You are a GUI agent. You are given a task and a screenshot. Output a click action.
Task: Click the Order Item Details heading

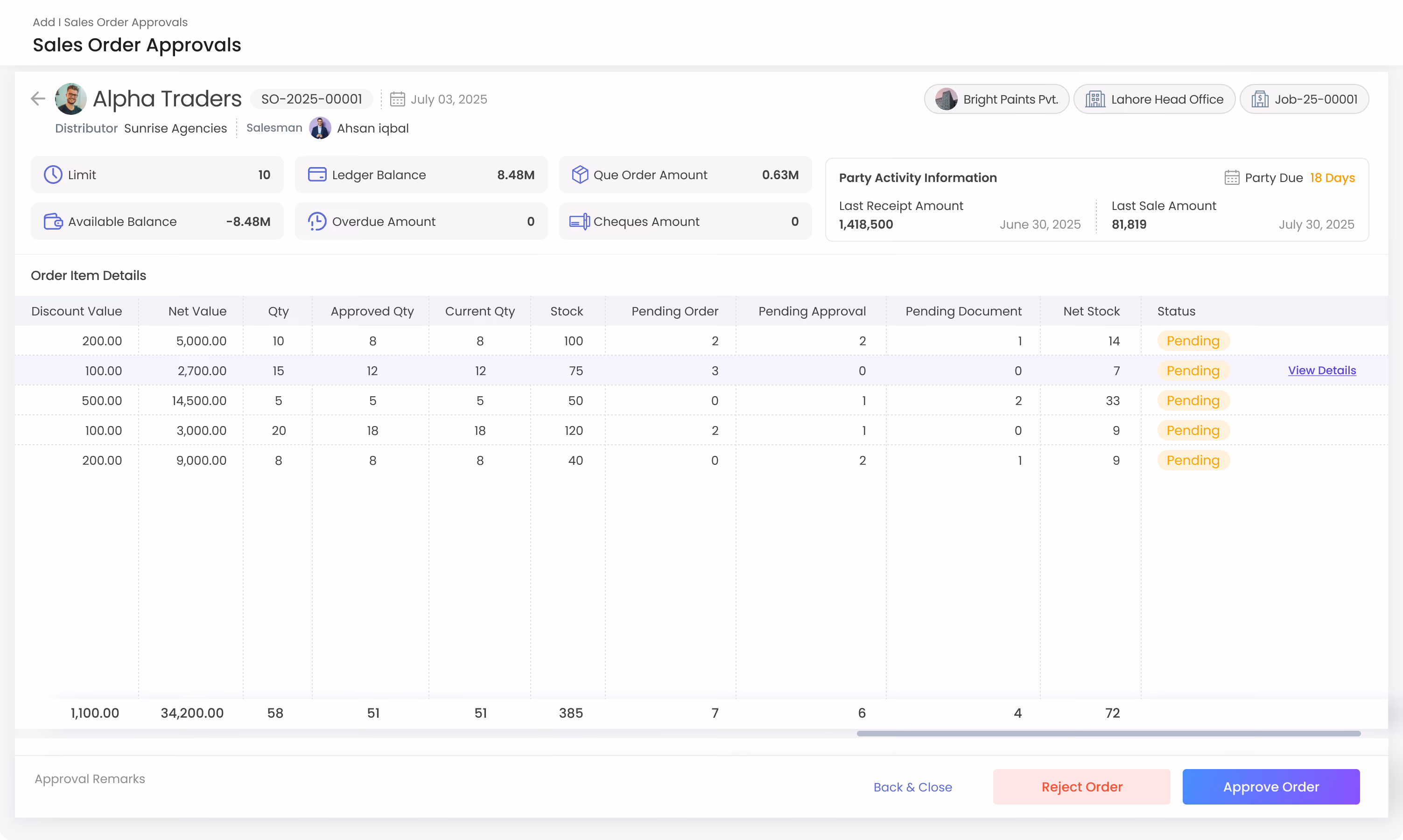tap(88, 276)
